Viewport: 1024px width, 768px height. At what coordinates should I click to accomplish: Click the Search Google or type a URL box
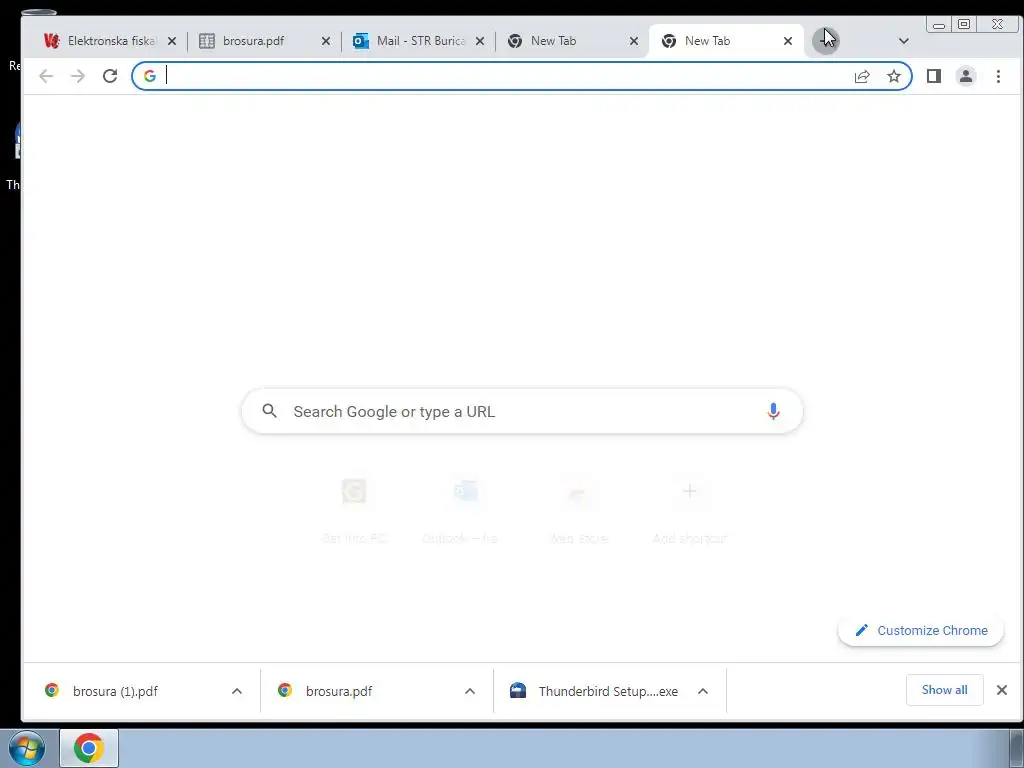(x=522, y=411)
